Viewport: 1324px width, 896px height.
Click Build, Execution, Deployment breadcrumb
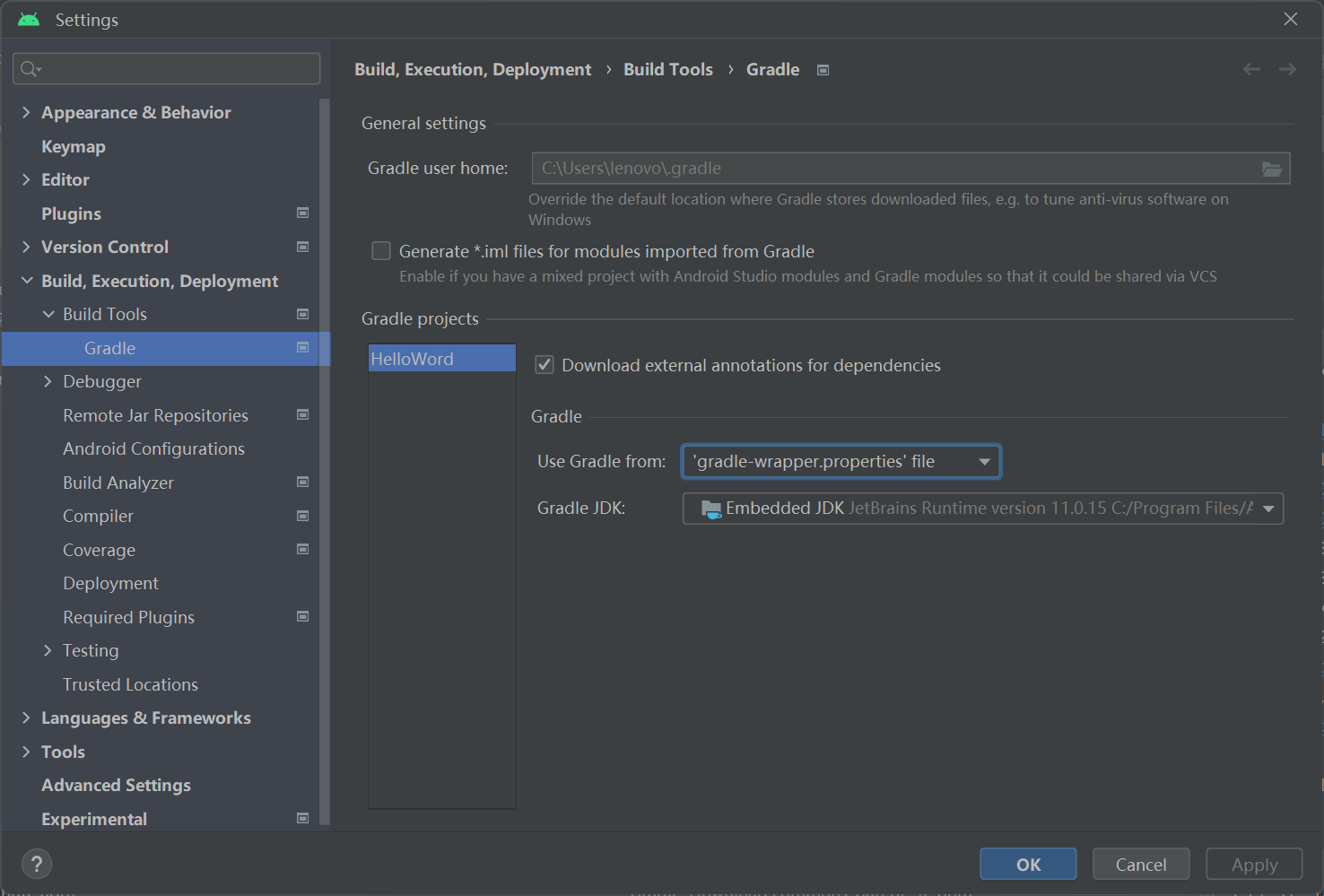coord(473,69)
